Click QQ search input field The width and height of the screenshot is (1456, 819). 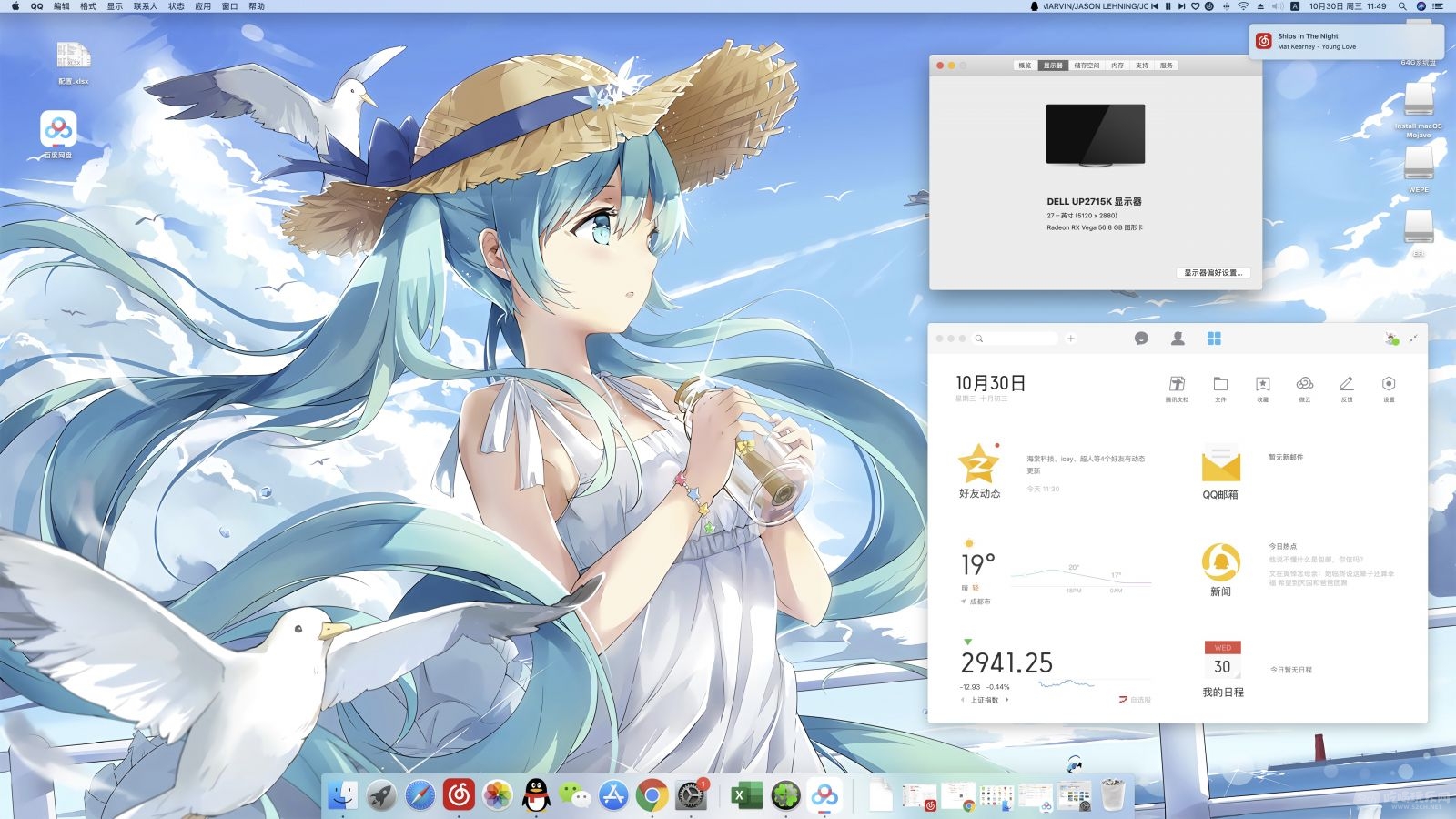pyautogui.click(x=1016, y=339)
